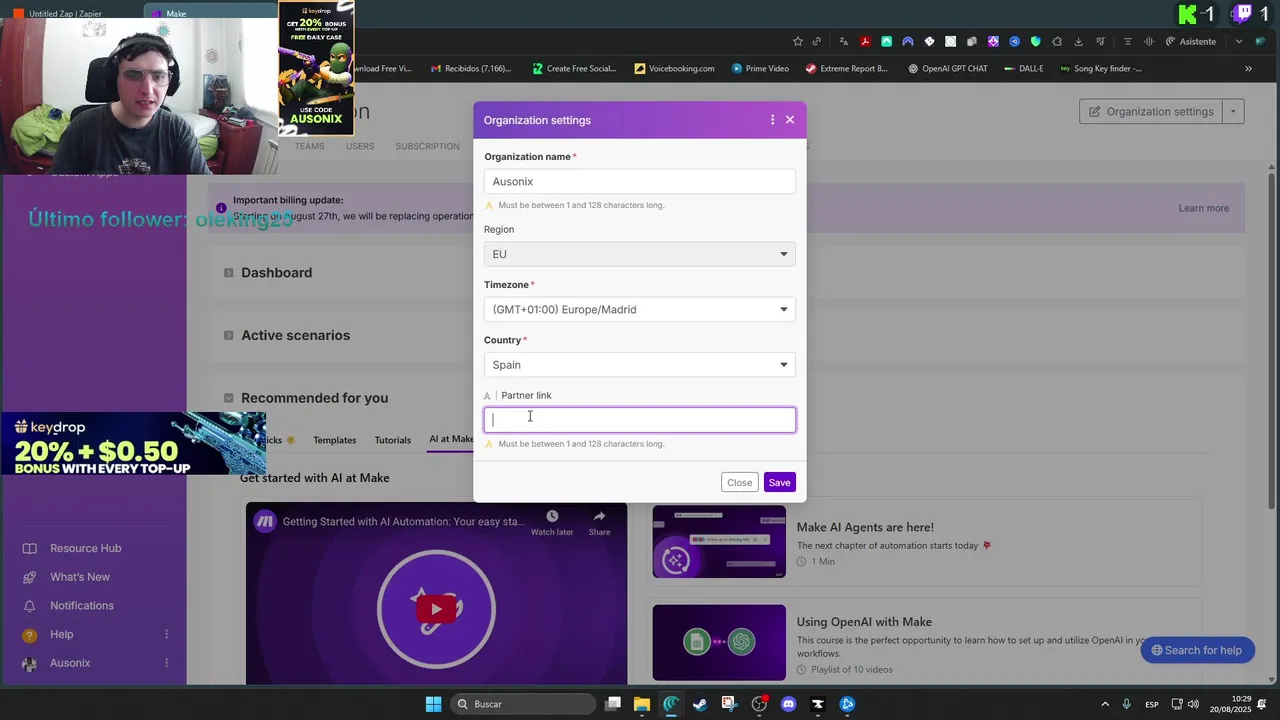Collapse the Dashboard section expander
The height and width of the screenshot is (720, 1280).
[x=229, y=273]
